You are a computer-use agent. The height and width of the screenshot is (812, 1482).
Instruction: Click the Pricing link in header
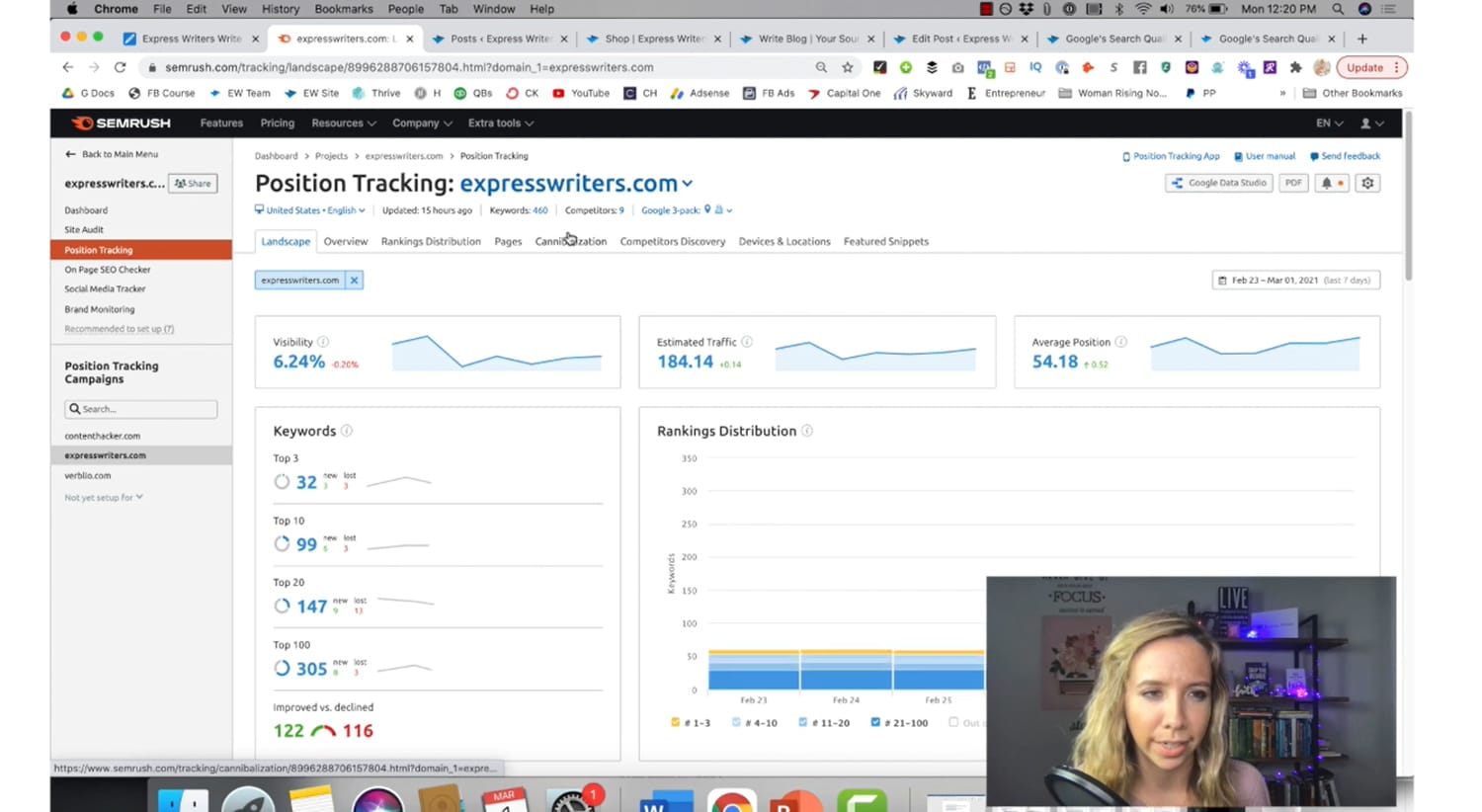(278, 123)
